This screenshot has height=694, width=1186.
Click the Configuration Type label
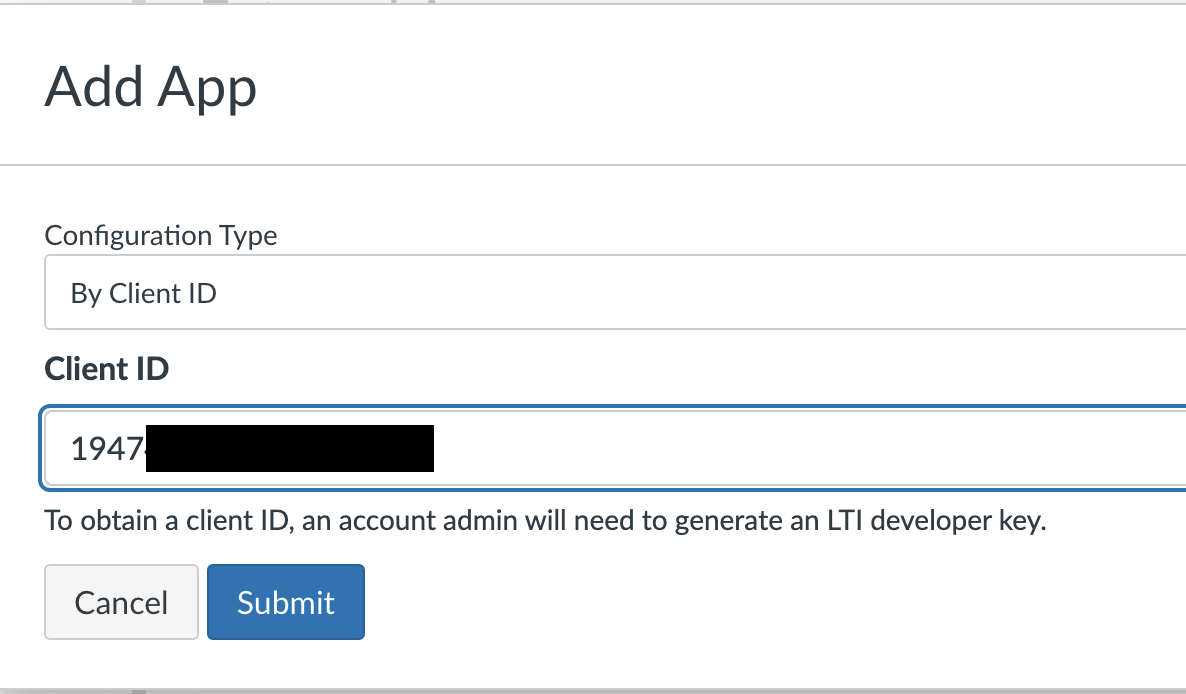(x=161, y=235)
